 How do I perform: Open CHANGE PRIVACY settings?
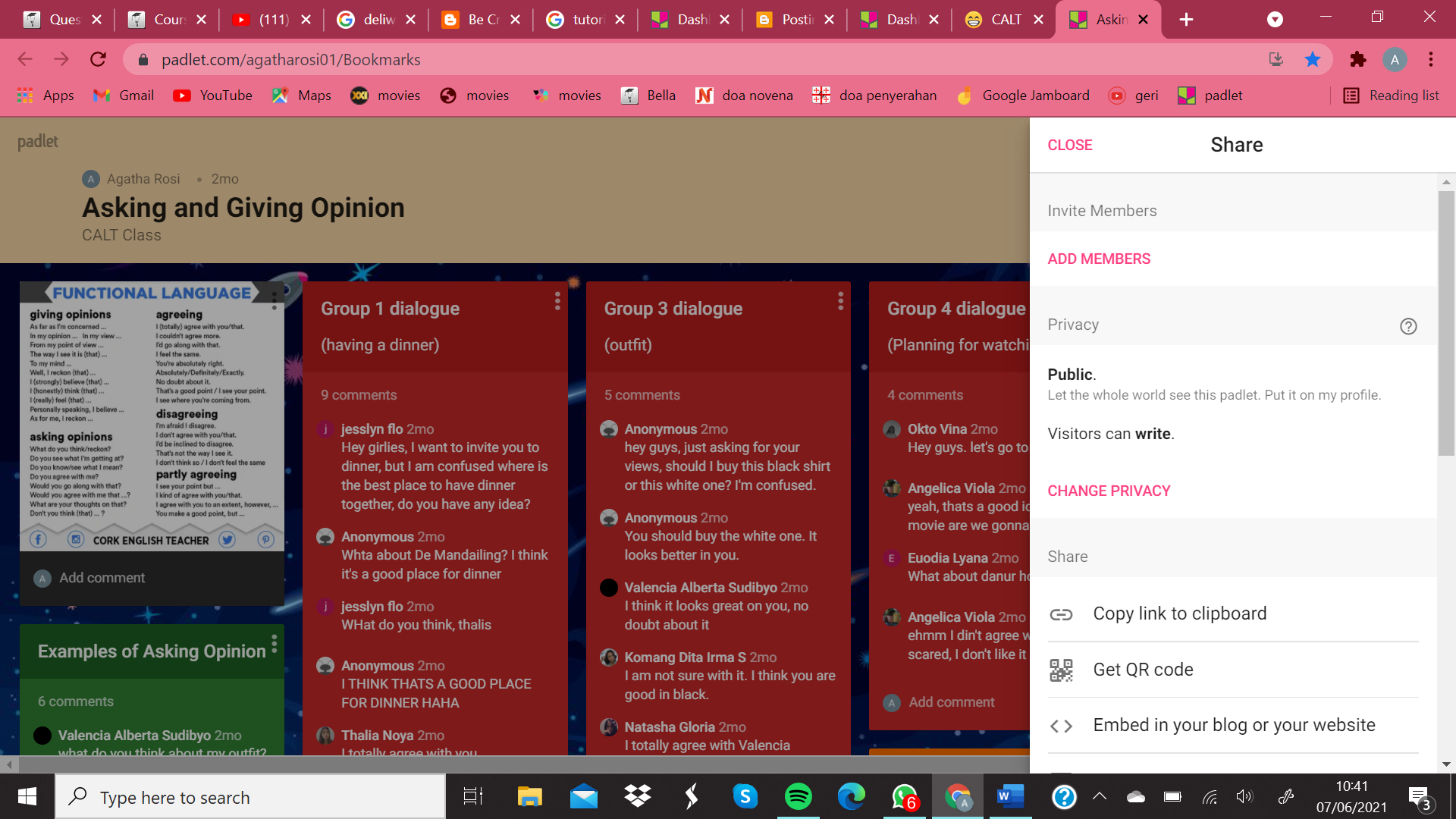tap(1109, 491)
